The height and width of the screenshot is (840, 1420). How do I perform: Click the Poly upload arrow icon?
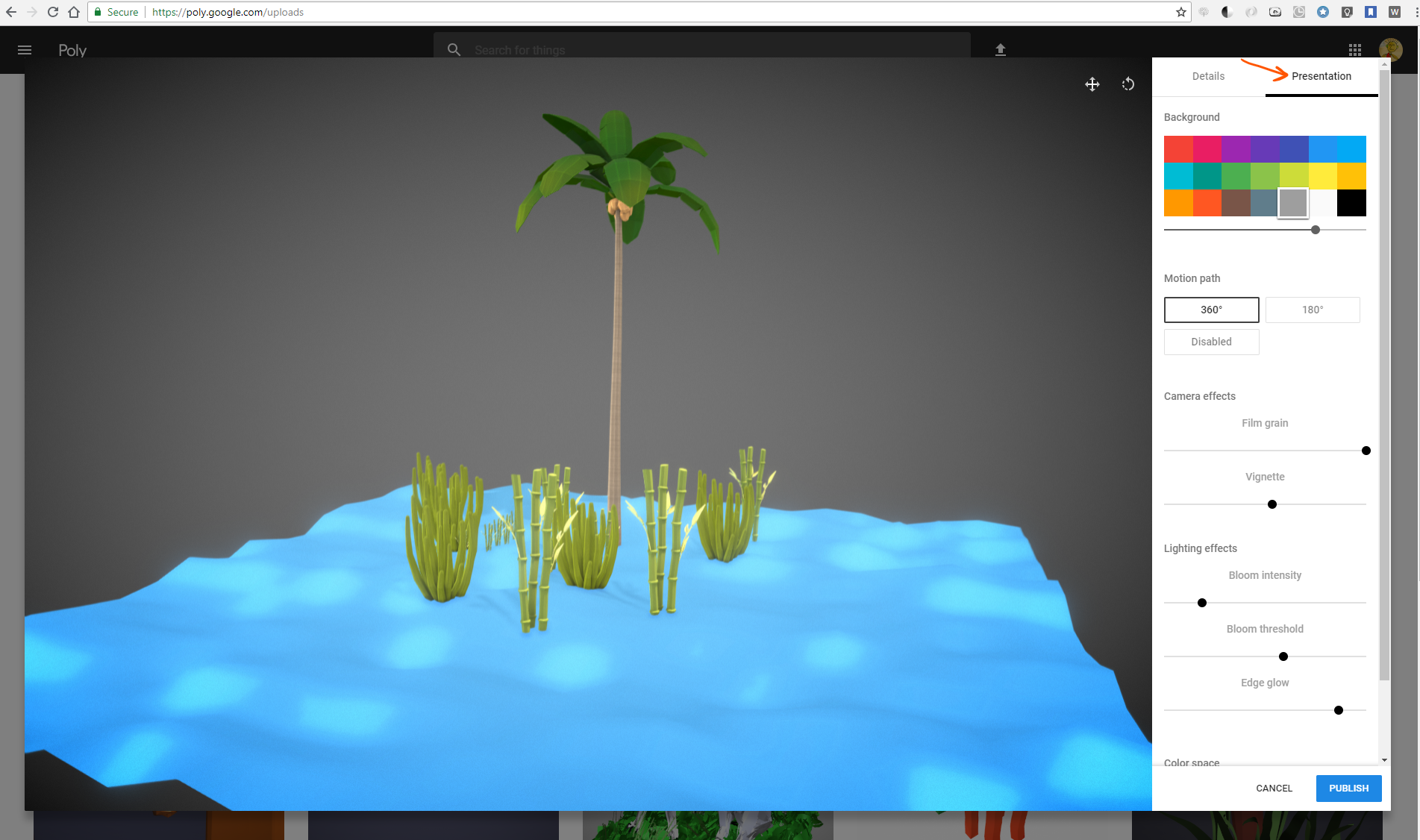1001,49
